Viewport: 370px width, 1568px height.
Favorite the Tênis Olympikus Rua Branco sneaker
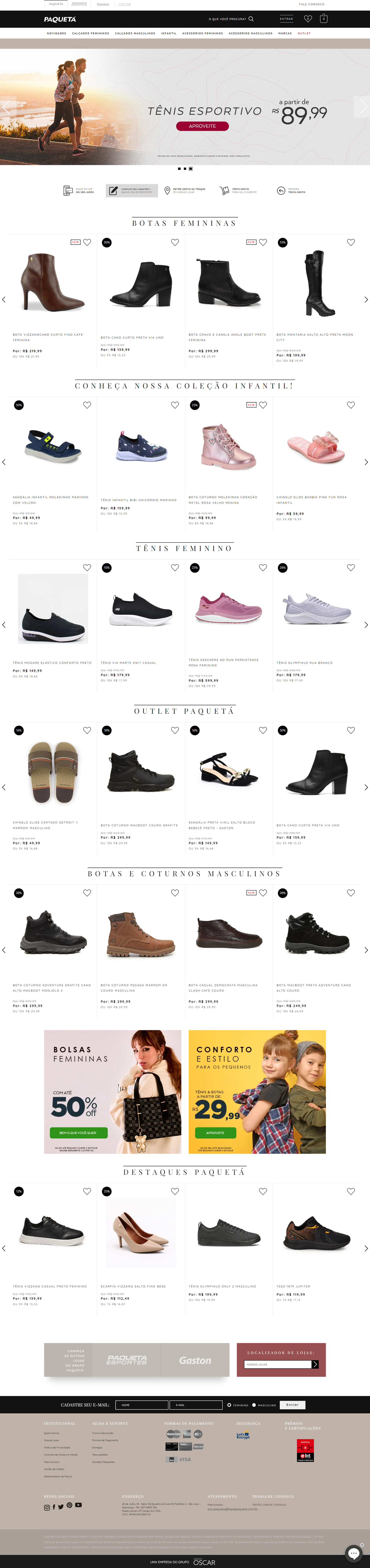(x=351, y=567)
